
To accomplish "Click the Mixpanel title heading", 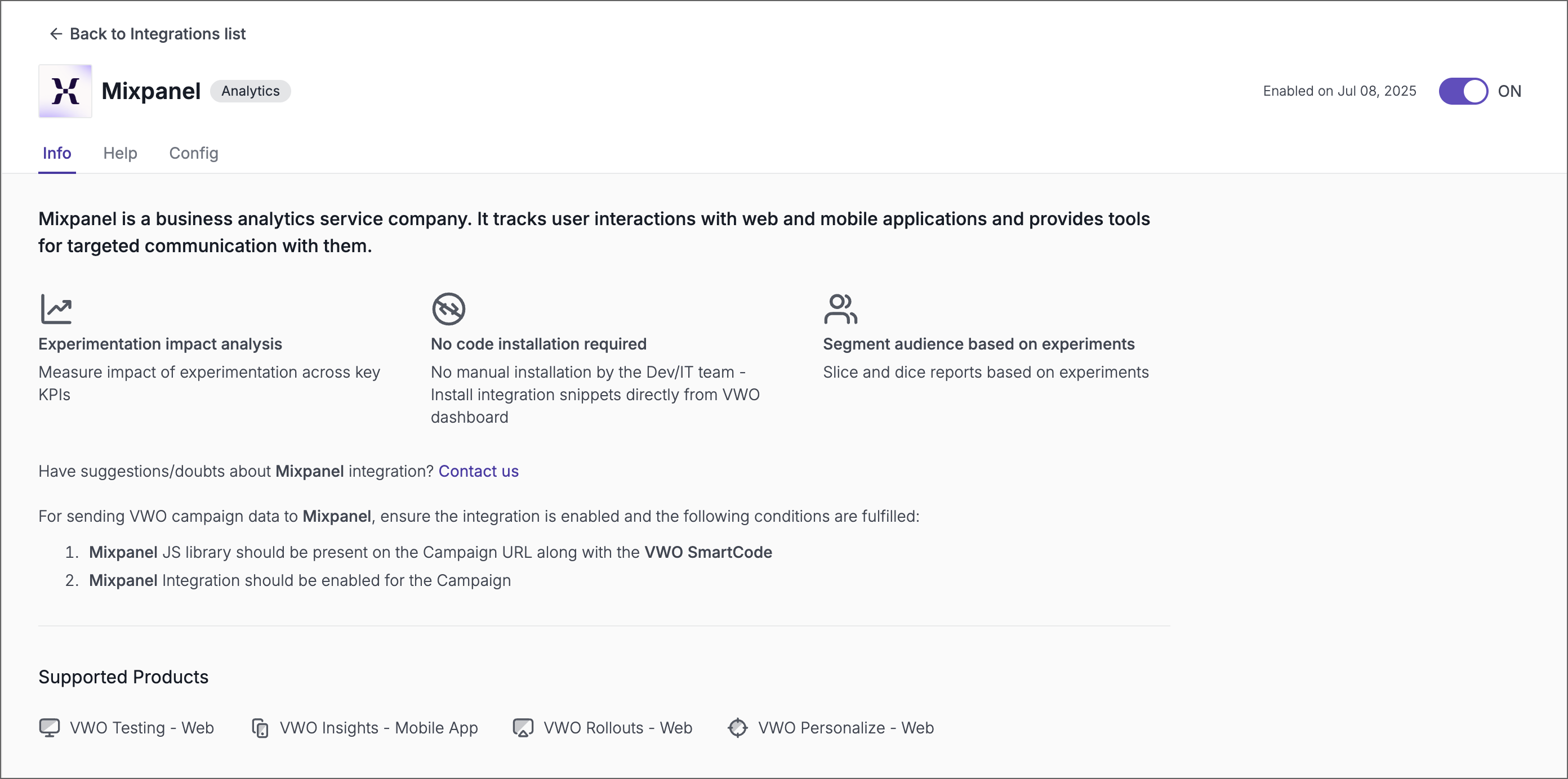I will [x=151, y=91].
